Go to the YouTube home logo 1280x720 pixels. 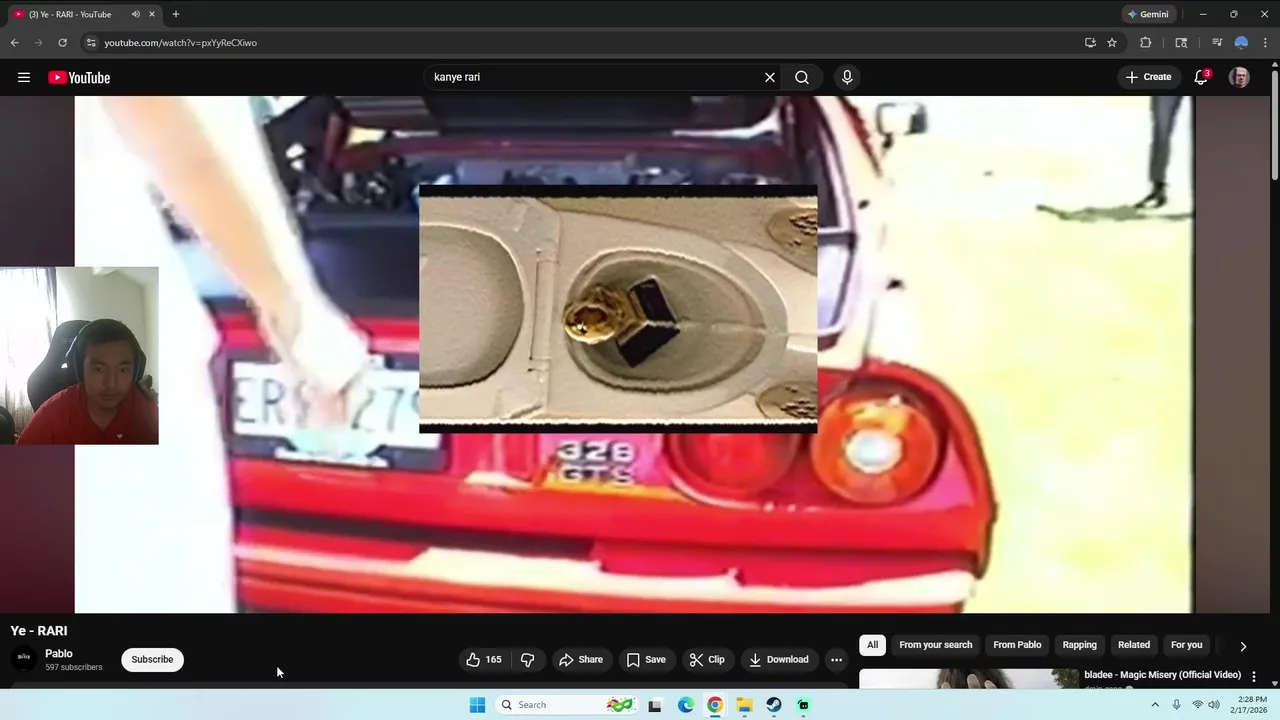tap(79, 77)
